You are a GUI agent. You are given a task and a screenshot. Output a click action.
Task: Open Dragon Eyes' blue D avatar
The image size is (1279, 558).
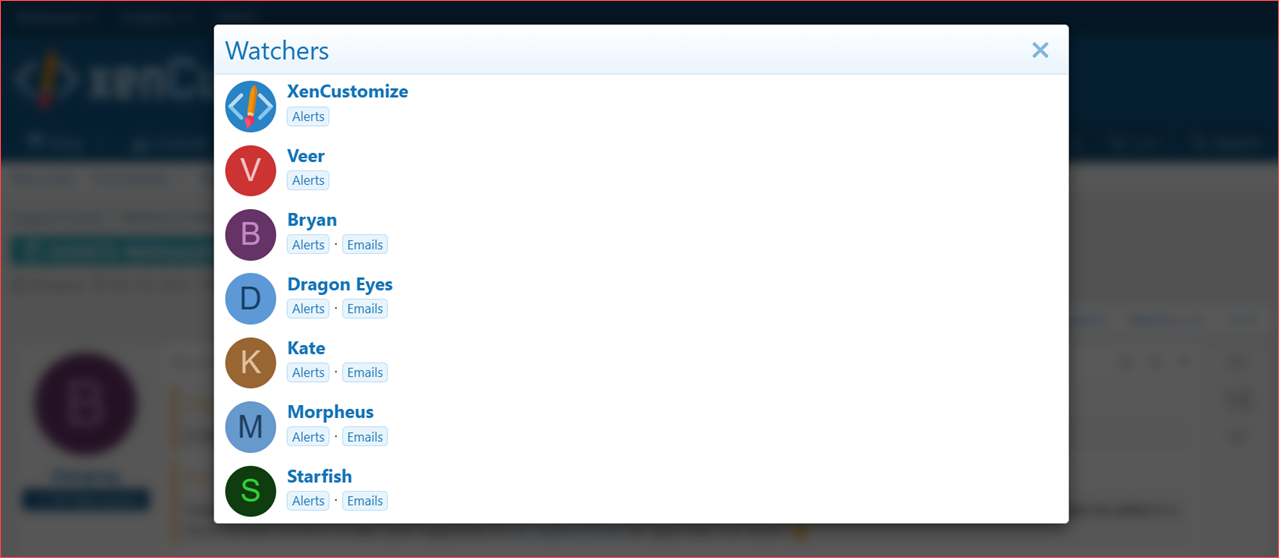pyautogui.click(x=251, y=299)
